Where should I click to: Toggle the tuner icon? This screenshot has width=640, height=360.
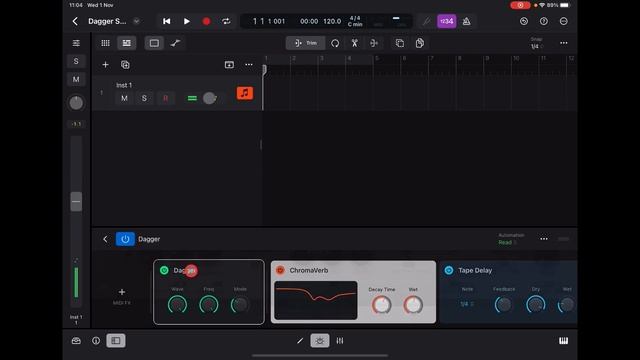coord(426,21)
